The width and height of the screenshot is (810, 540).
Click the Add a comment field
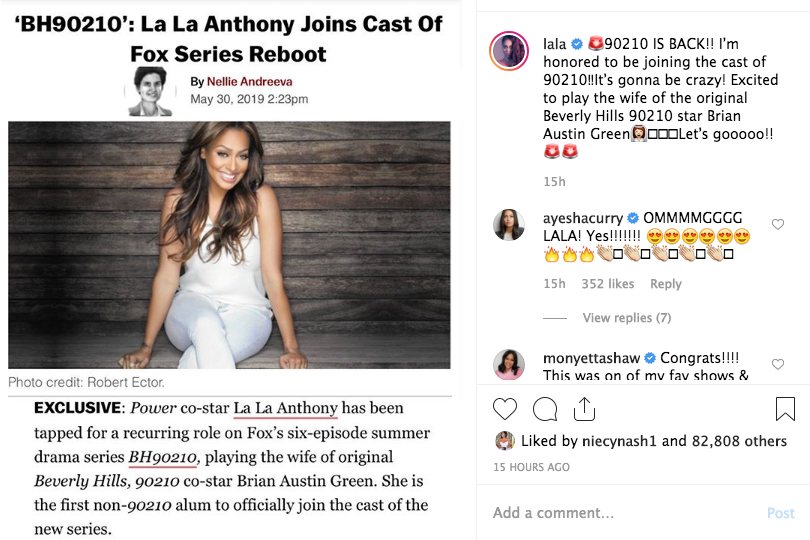click(x=620, y=513)
